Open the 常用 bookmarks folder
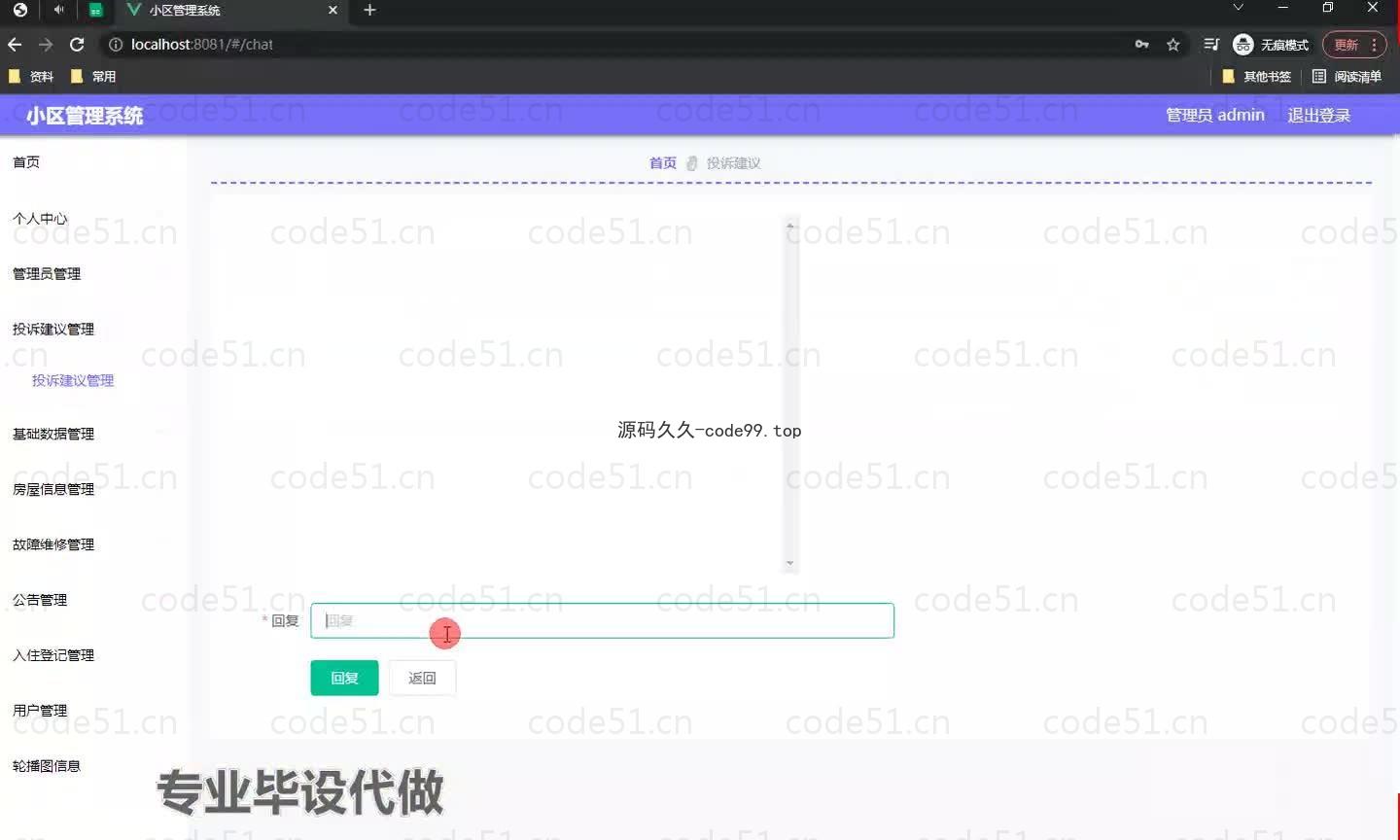Viewport: 1400px width, 840px height. pyautogui.click(x=93, y=77)
